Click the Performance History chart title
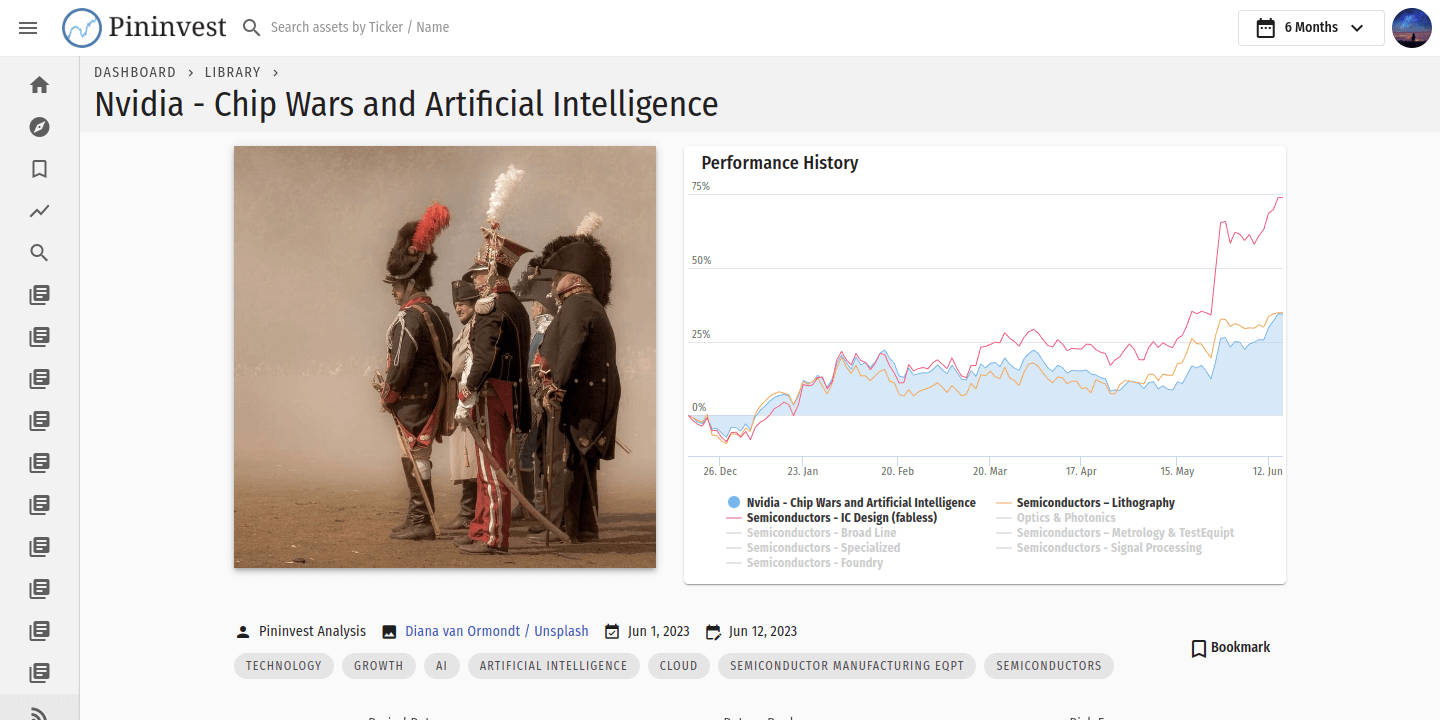 [x=780, y=163]
